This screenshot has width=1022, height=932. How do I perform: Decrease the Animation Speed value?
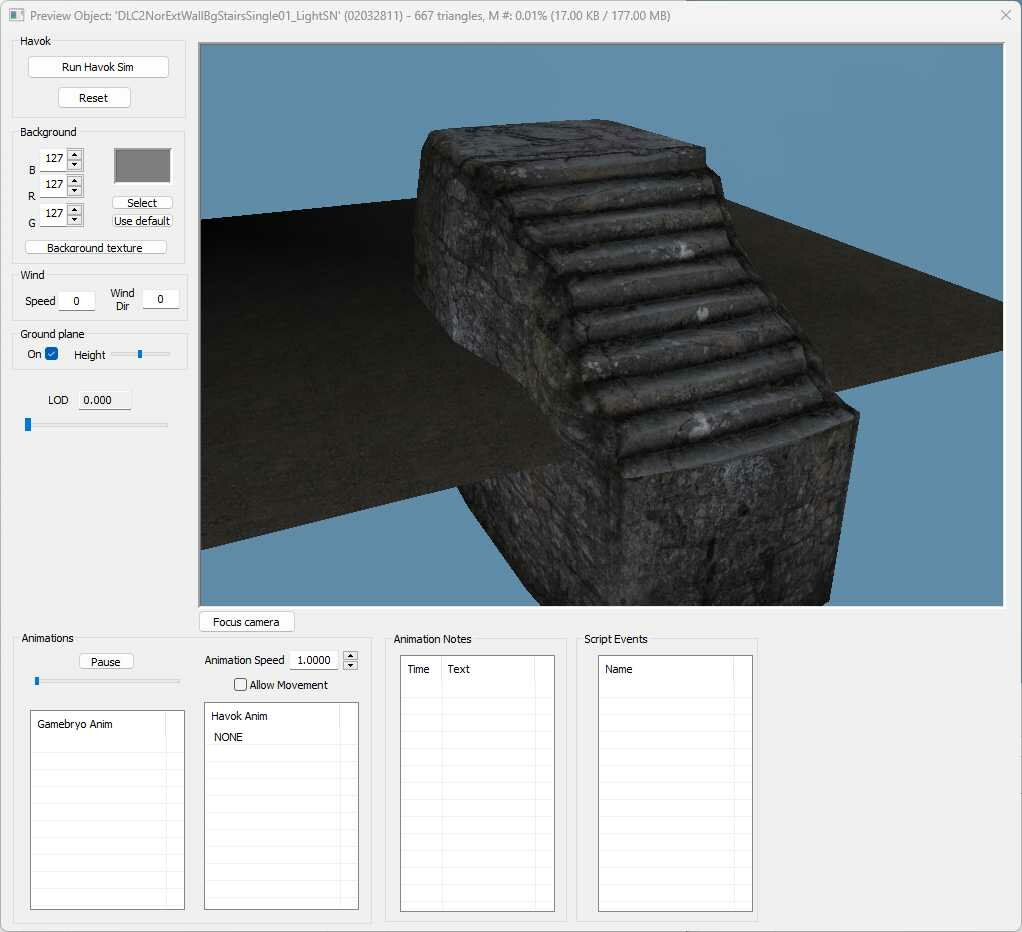coord(351,665)
